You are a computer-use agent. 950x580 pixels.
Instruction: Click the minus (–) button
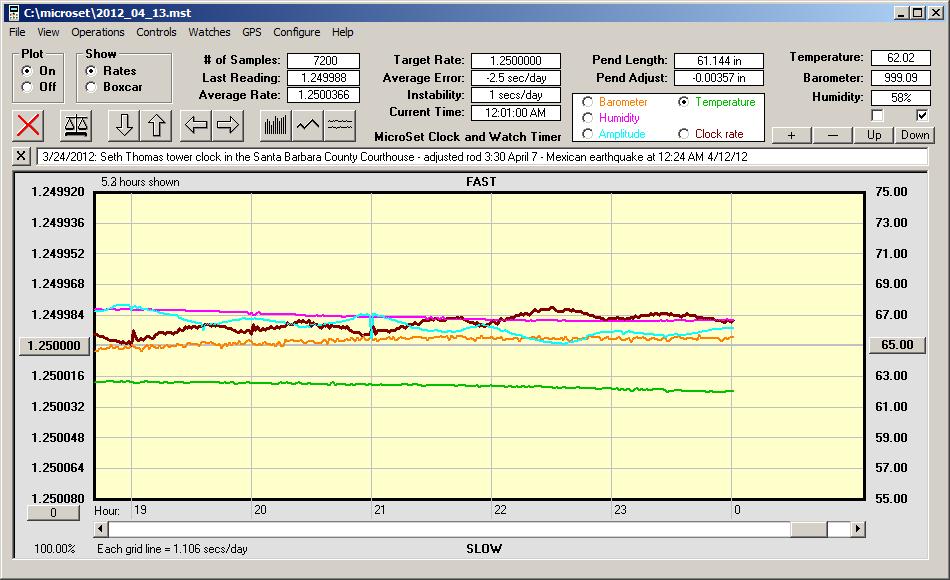(832, 135)
